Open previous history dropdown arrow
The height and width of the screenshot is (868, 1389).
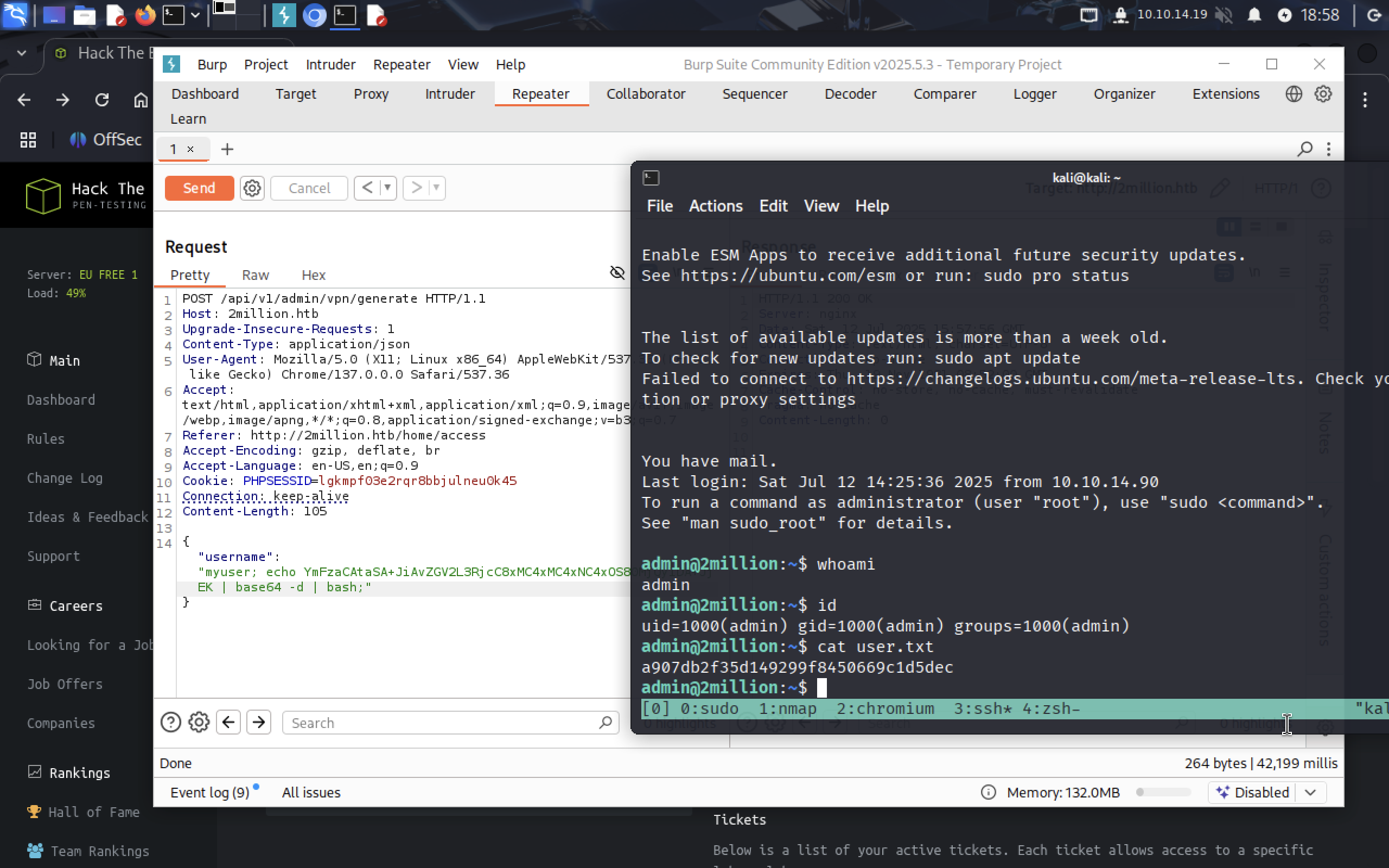(x=388, y=188)
